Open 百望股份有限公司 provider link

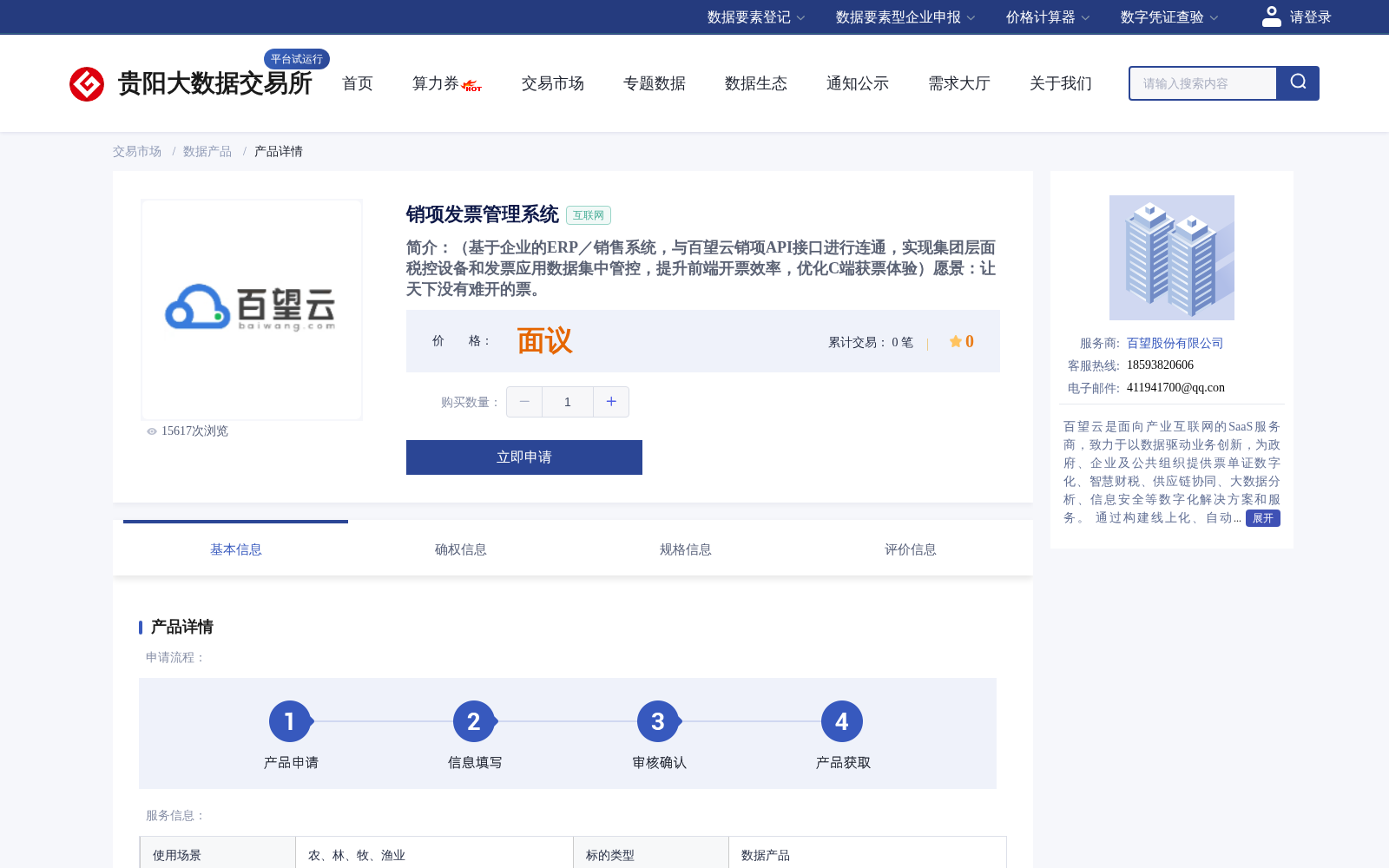pyautogui.click(x=1175, y=343)
